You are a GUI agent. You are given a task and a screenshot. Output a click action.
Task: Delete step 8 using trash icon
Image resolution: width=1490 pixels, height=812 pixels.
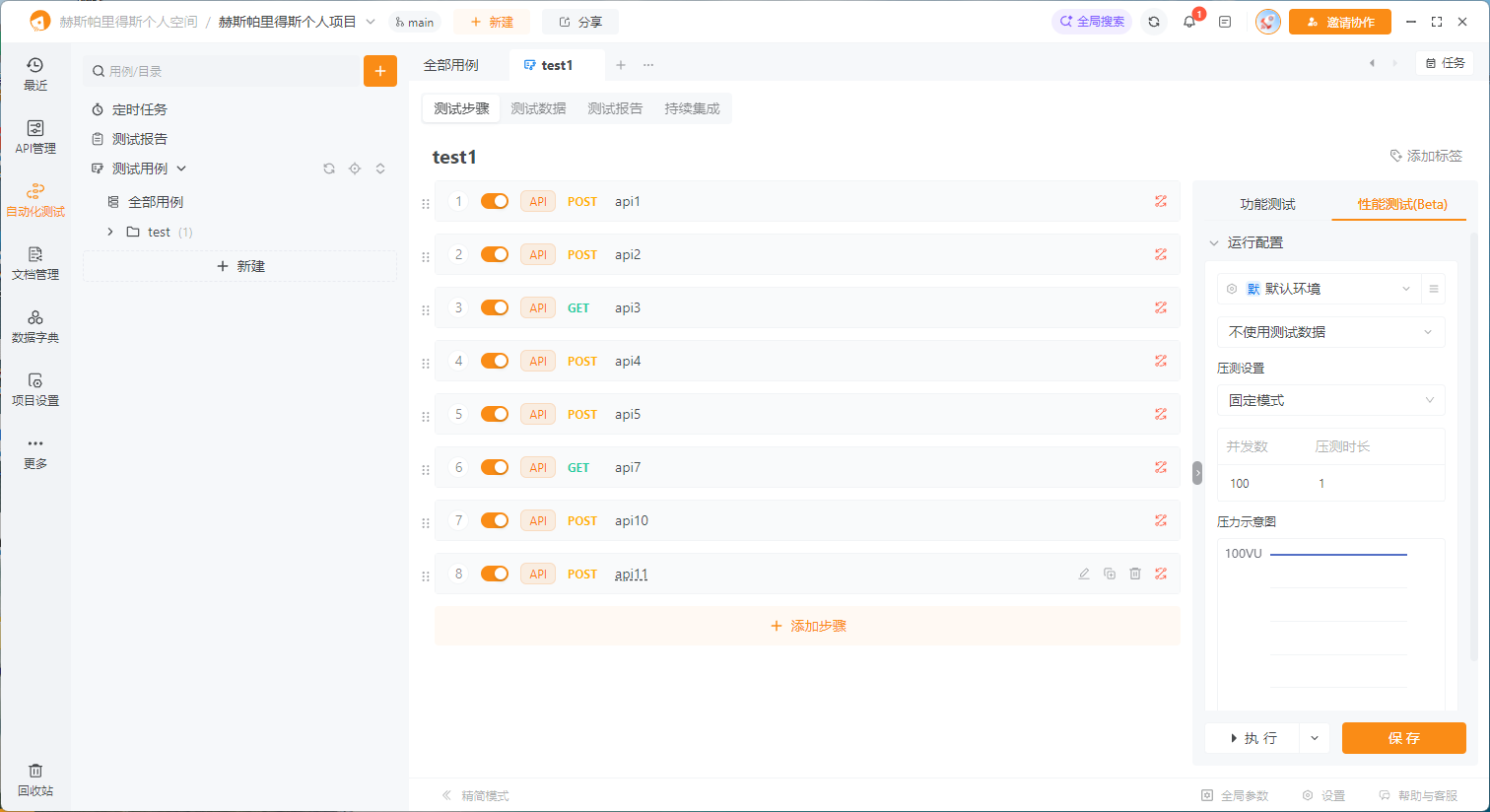click(x=1135, y=574)
